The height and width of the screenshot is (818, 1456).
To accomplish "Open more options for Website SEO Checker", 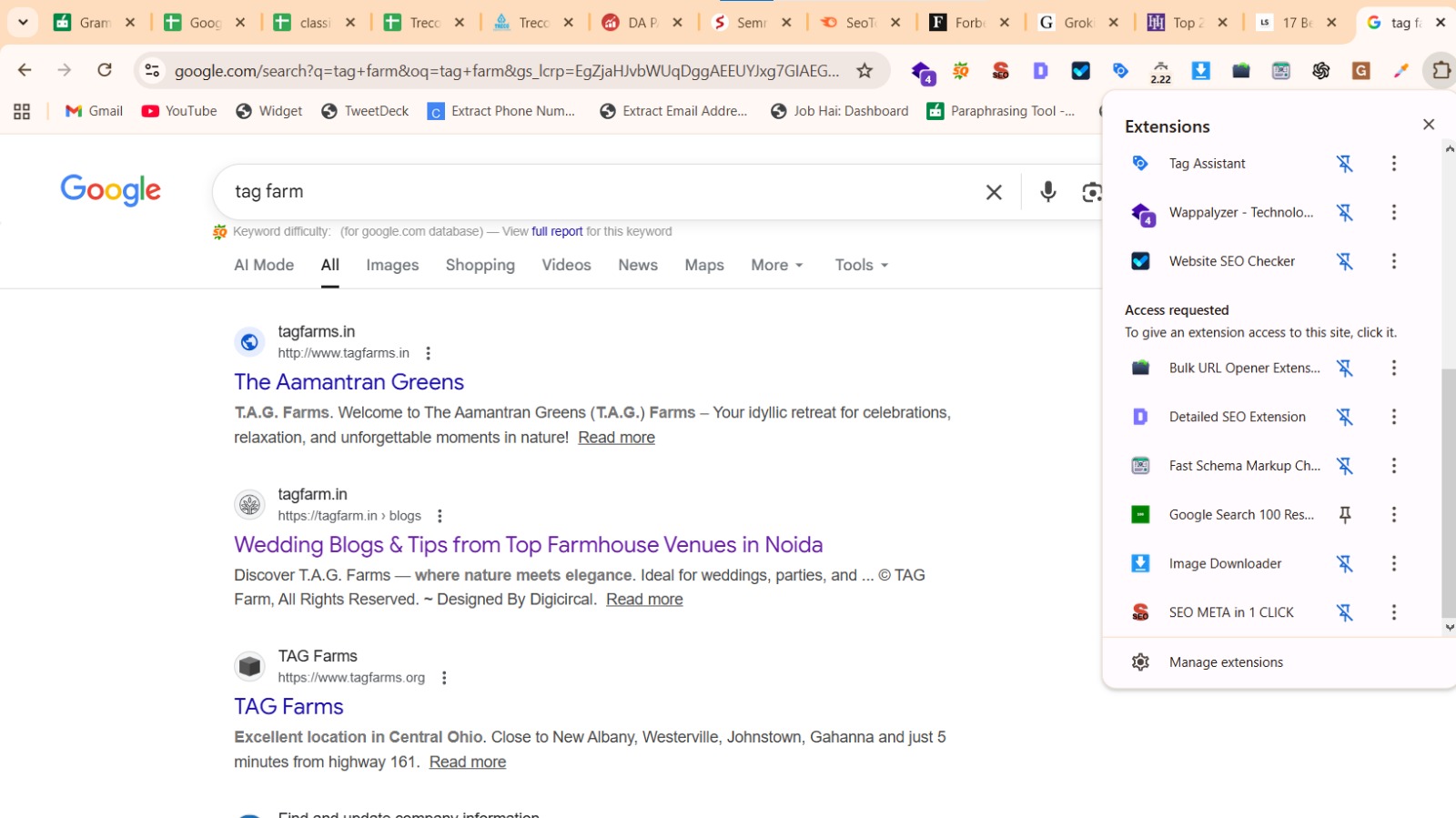I will pos(1393,262).
